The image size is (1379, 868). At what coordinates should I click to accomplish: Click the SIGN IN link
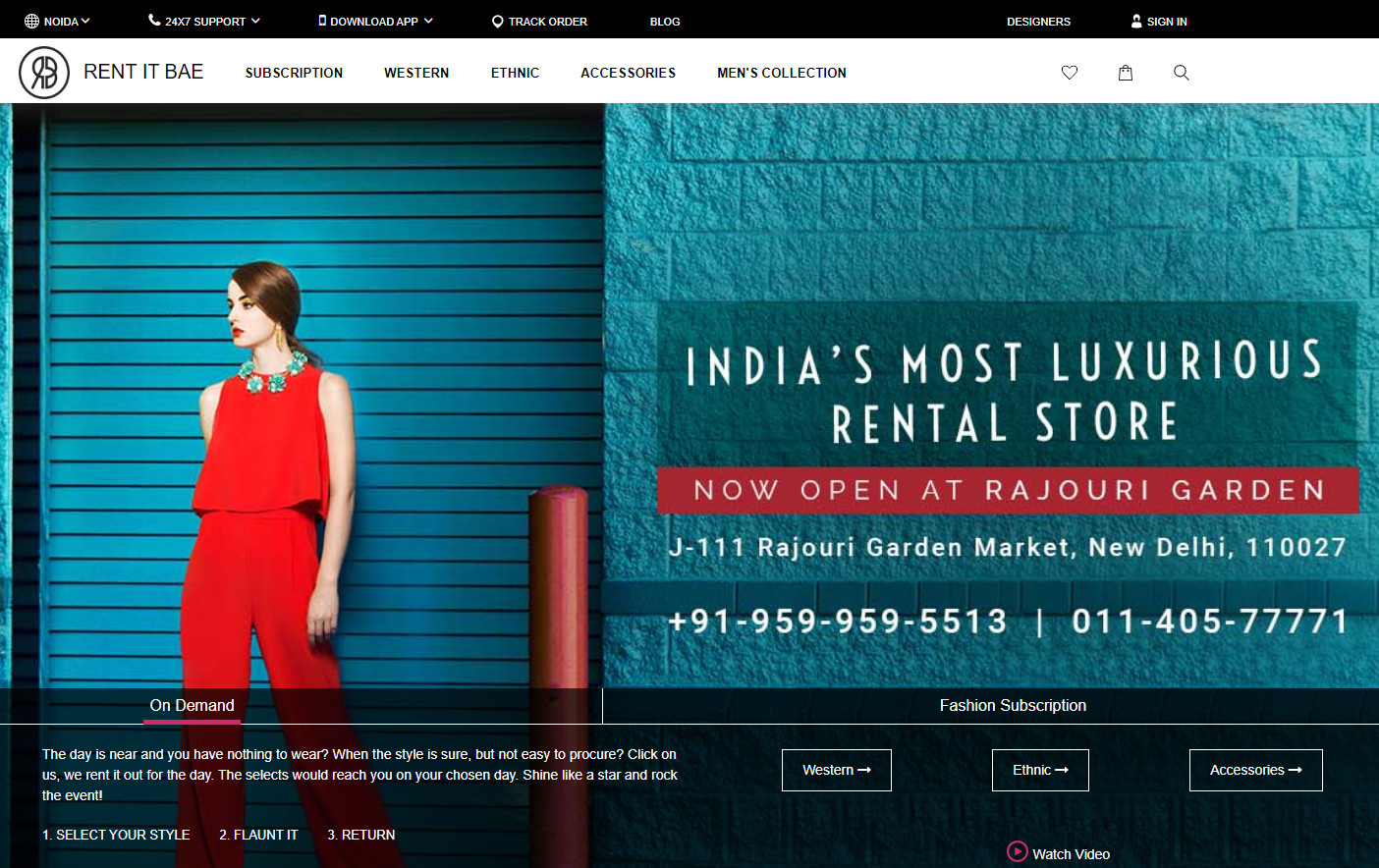click(1167, 21)
